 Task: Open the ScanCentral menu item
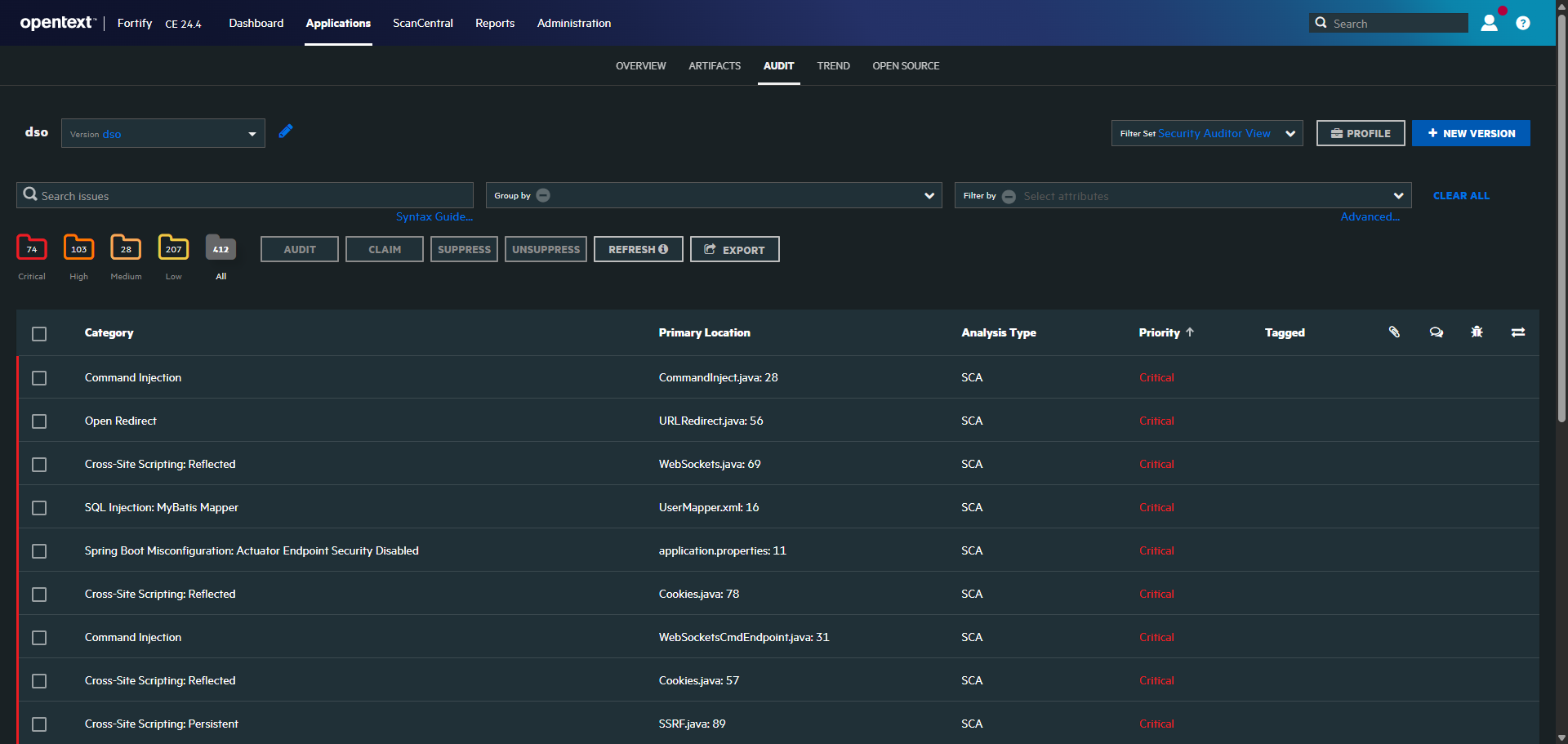tap(423, 23)
